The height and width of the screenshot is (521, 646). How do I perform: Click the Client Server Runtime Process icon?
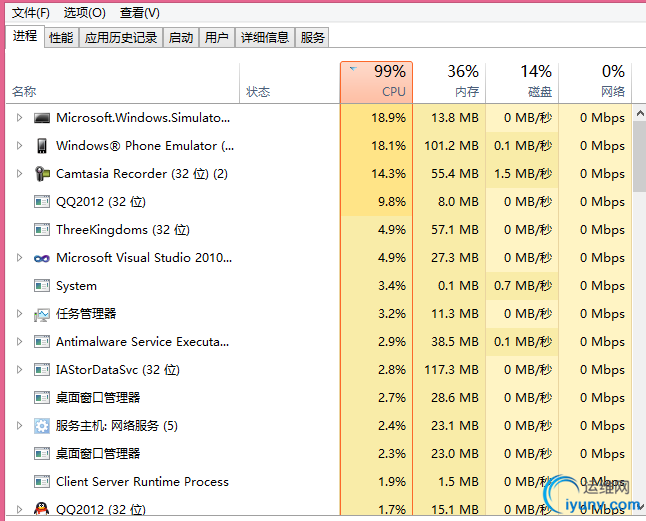[42, 482]
